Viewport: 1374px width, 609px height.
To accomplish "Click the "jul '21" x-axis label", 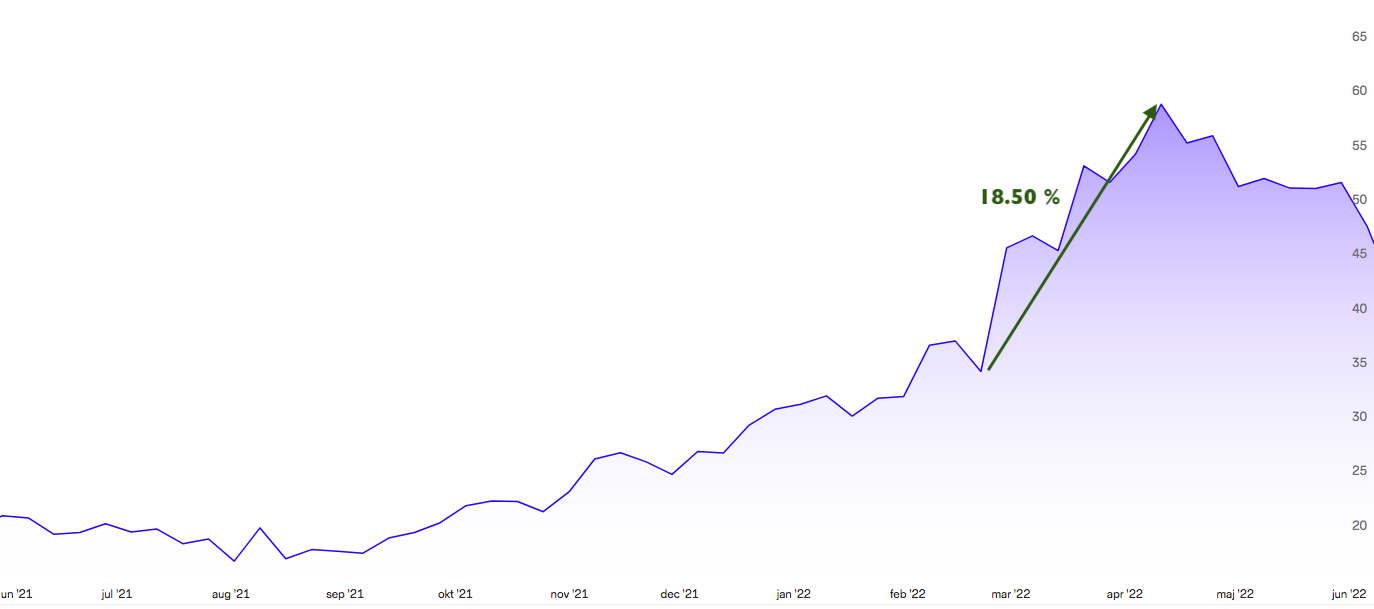I will point(116,594).
